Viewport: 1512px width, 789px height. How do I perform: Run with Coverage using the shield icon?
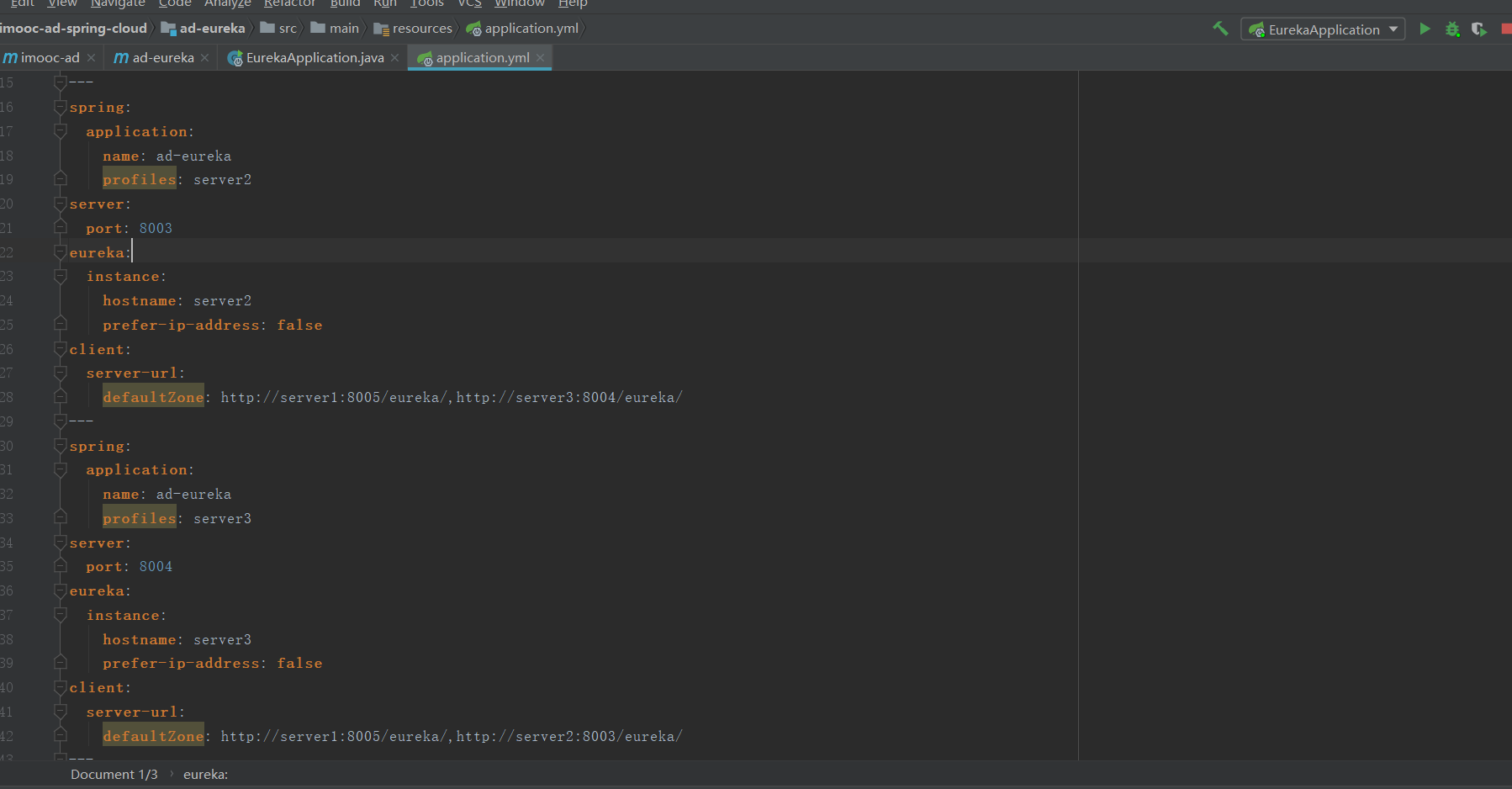[x=1478, y=29]
